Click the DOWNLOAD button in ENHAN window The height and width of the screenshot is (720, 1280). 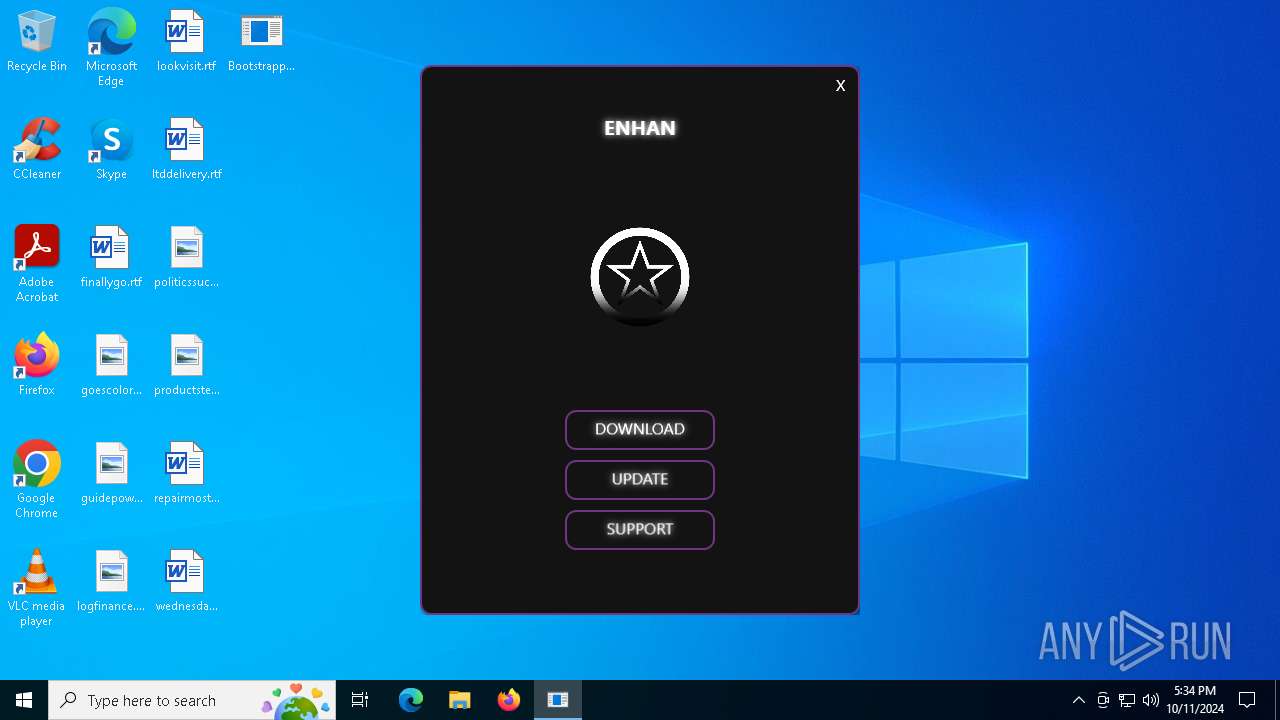pyautogui.click(x=640, y=430)
